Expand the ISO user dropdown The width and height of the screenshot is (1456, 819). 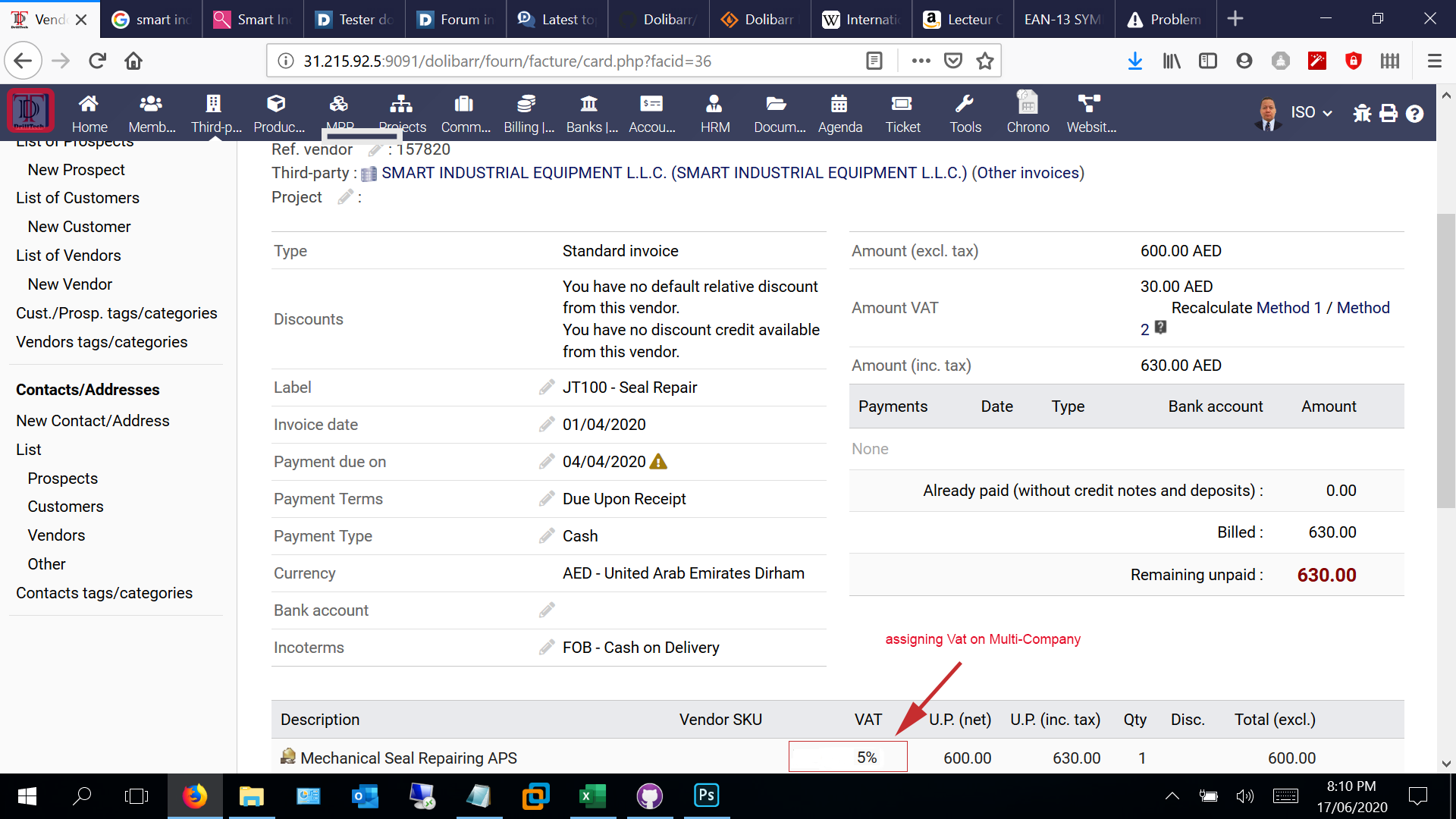(1311, 112)
